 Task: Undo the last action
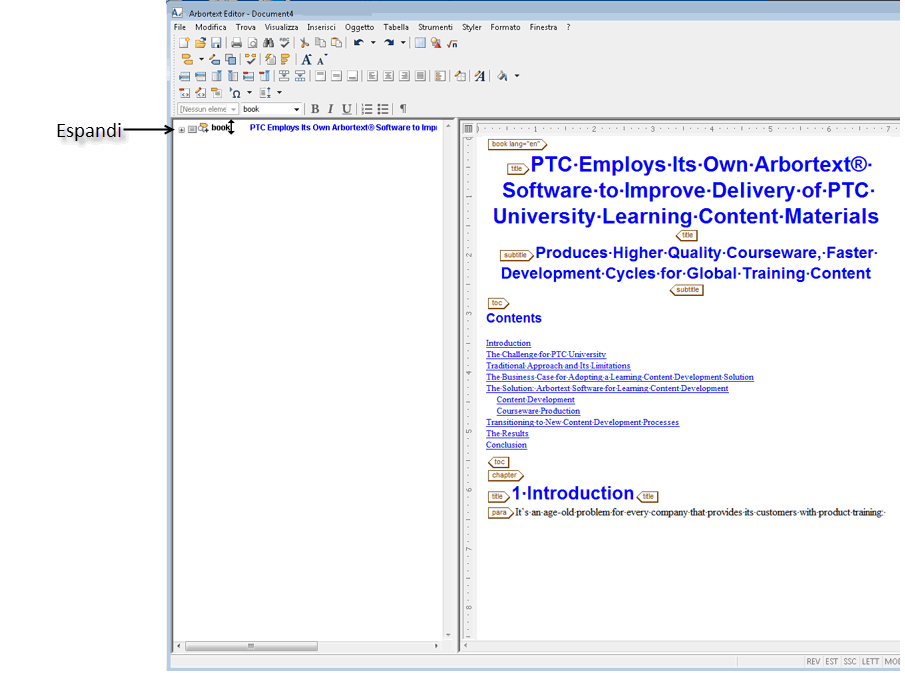[359, 43]
